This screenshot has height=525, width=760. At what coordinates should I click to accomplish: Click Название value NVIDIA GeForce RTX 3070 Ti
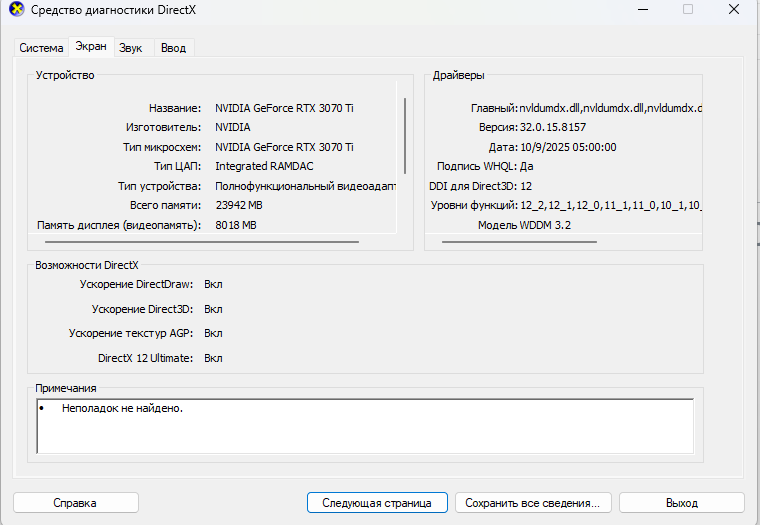tap(284, 108)
